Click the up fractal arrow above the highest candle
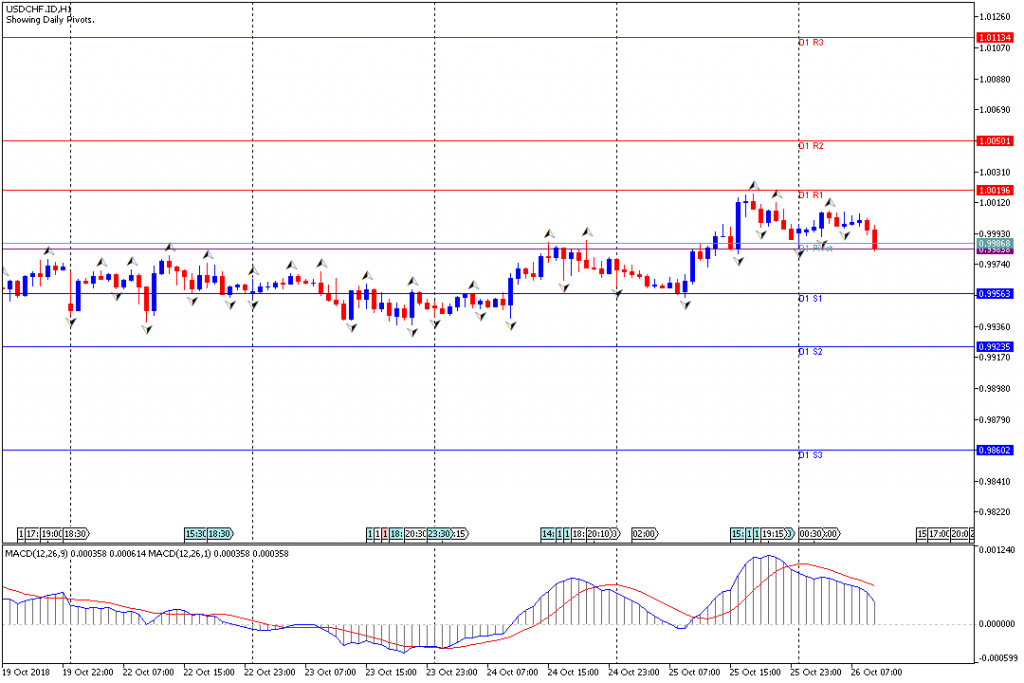1024x683 pixels. tap(755, 186)
